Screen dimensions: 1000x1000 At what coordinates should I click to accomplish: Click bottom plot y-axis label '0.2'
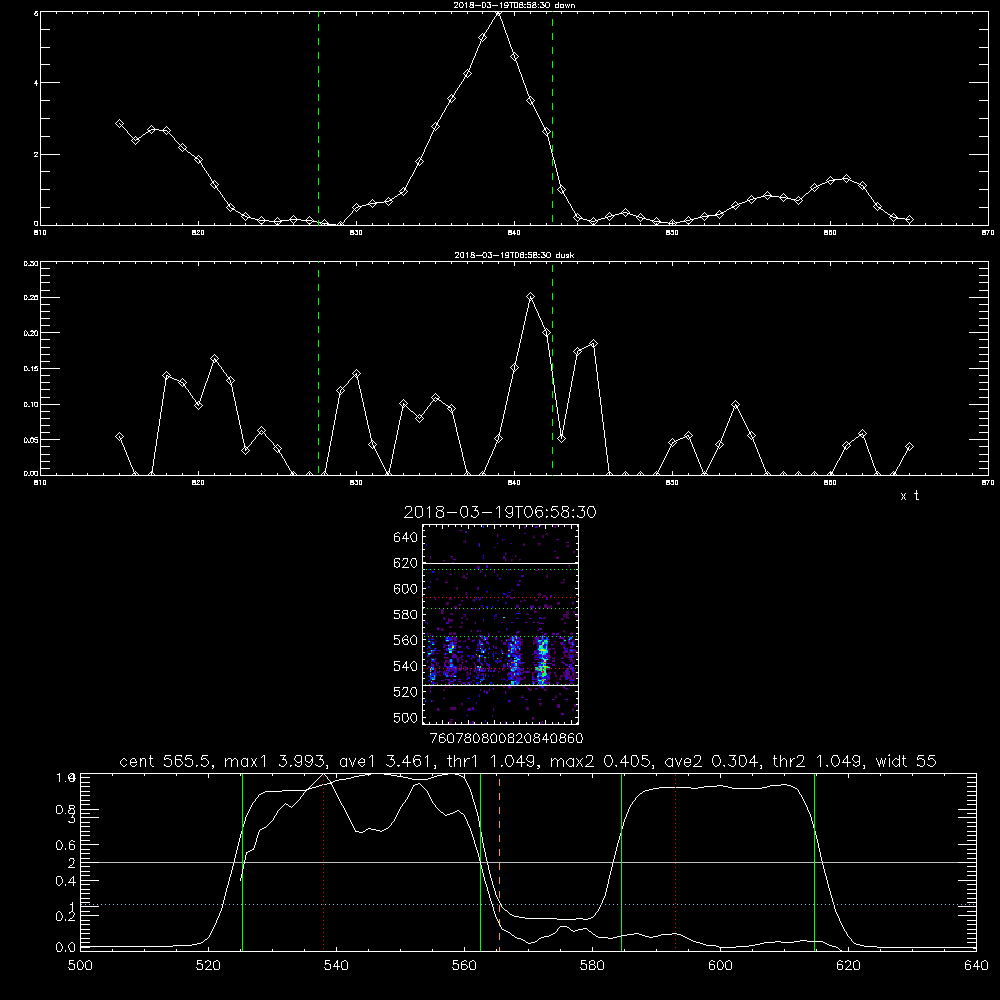pos(66,916)
